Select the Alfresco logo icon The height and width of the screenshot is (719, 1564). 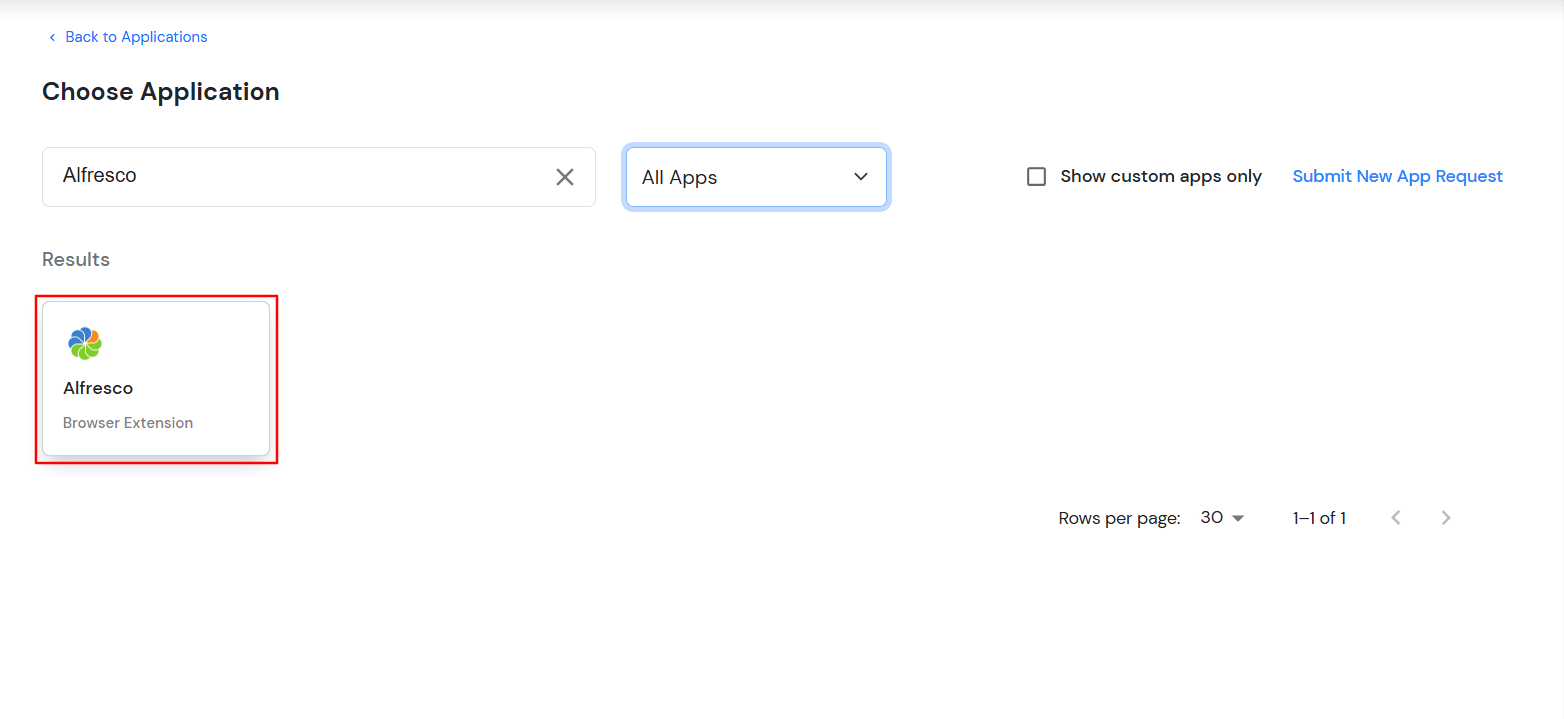(x=85, y=343)
